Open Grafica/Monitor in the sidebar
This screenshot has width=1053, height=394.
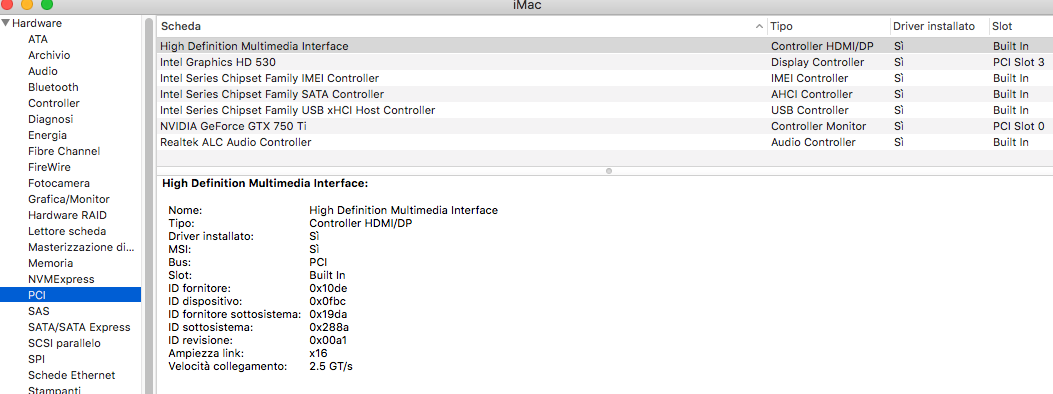point(68,199)
